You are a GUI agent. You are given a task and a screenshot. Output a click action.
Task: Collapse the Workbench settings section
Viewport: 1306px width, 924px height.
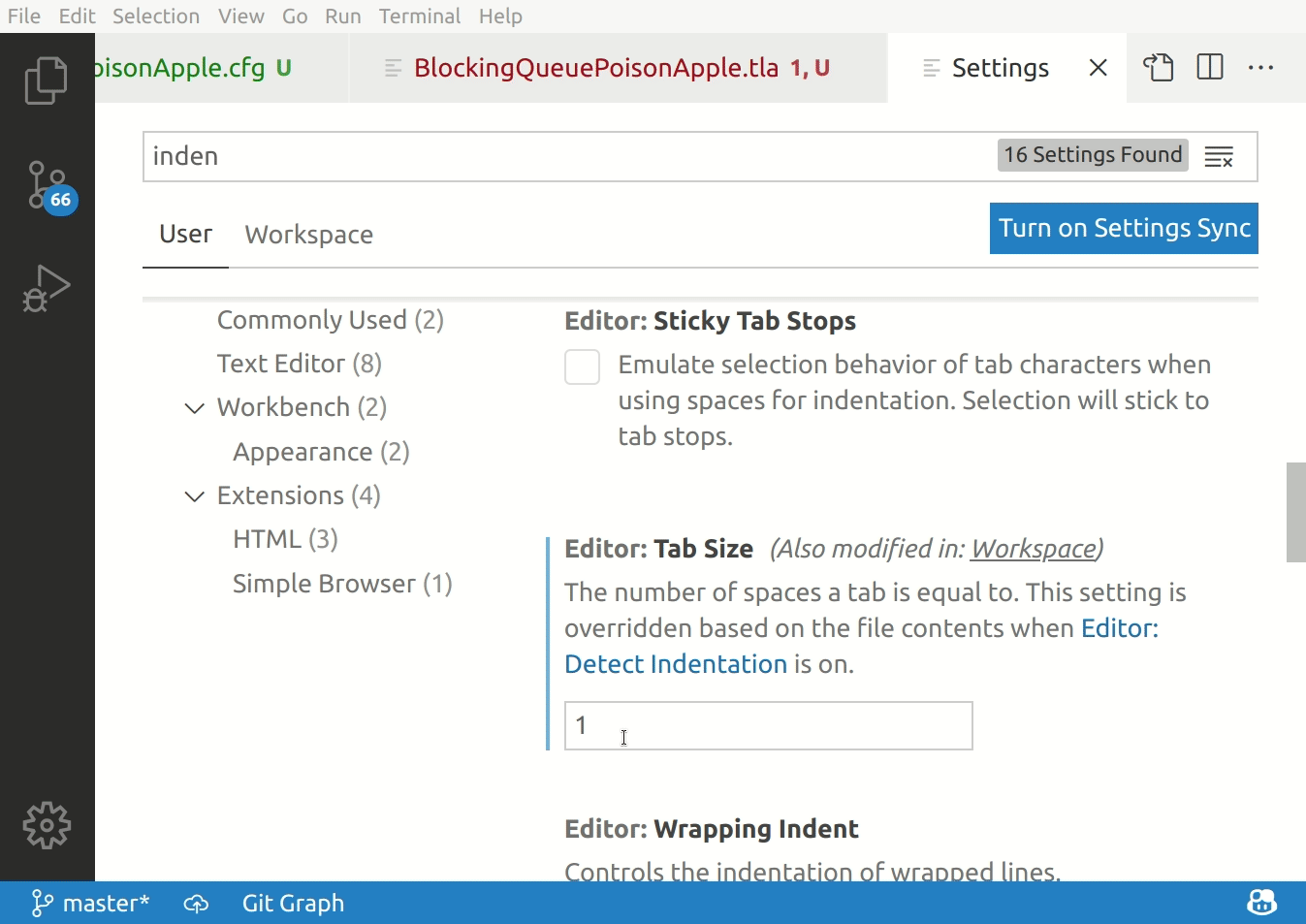tap(194, 408)
